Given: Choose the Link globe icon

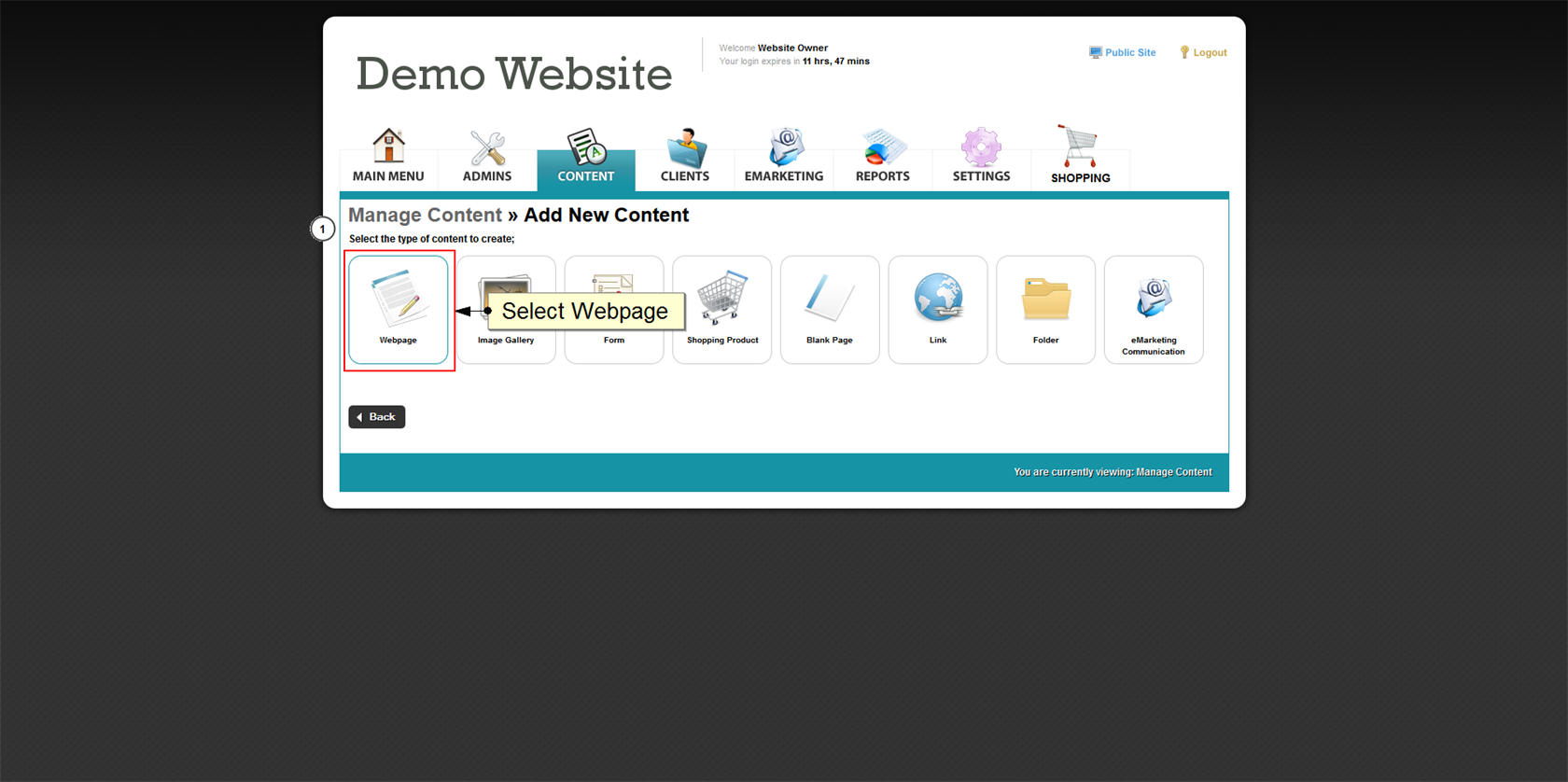Looking at the screenshot, I should point(938,303).
